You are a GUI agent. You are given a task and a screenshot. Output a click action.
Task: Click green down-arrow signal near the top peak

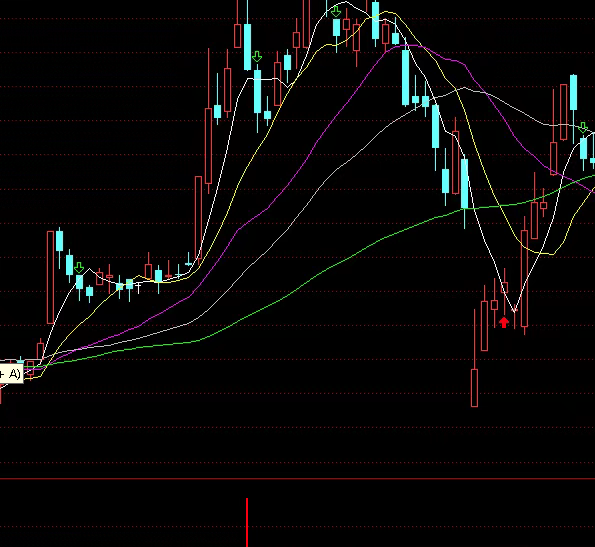coord(336,12)
